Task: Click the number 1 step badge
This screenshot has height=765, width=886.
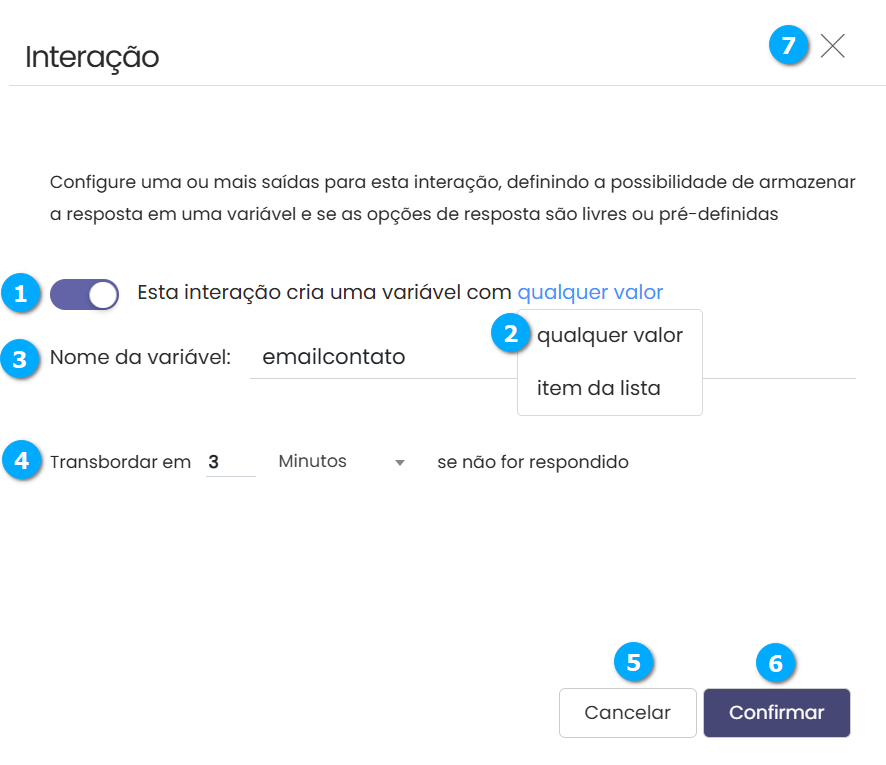Action: tap(19, 294)
